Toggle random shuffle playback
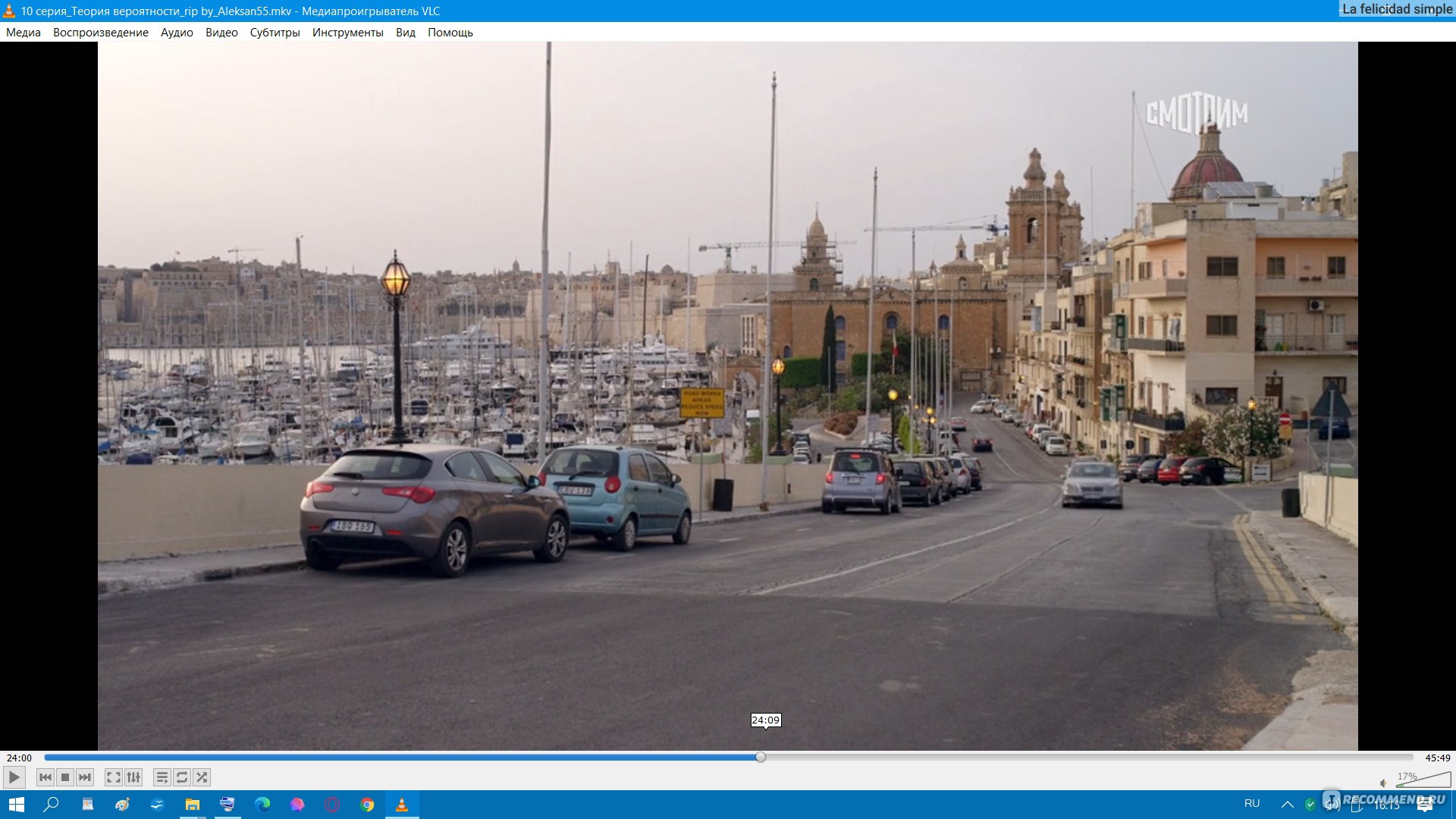This screenshot has height=819, width=1456. pyautogui.click(x=202, y=777)
